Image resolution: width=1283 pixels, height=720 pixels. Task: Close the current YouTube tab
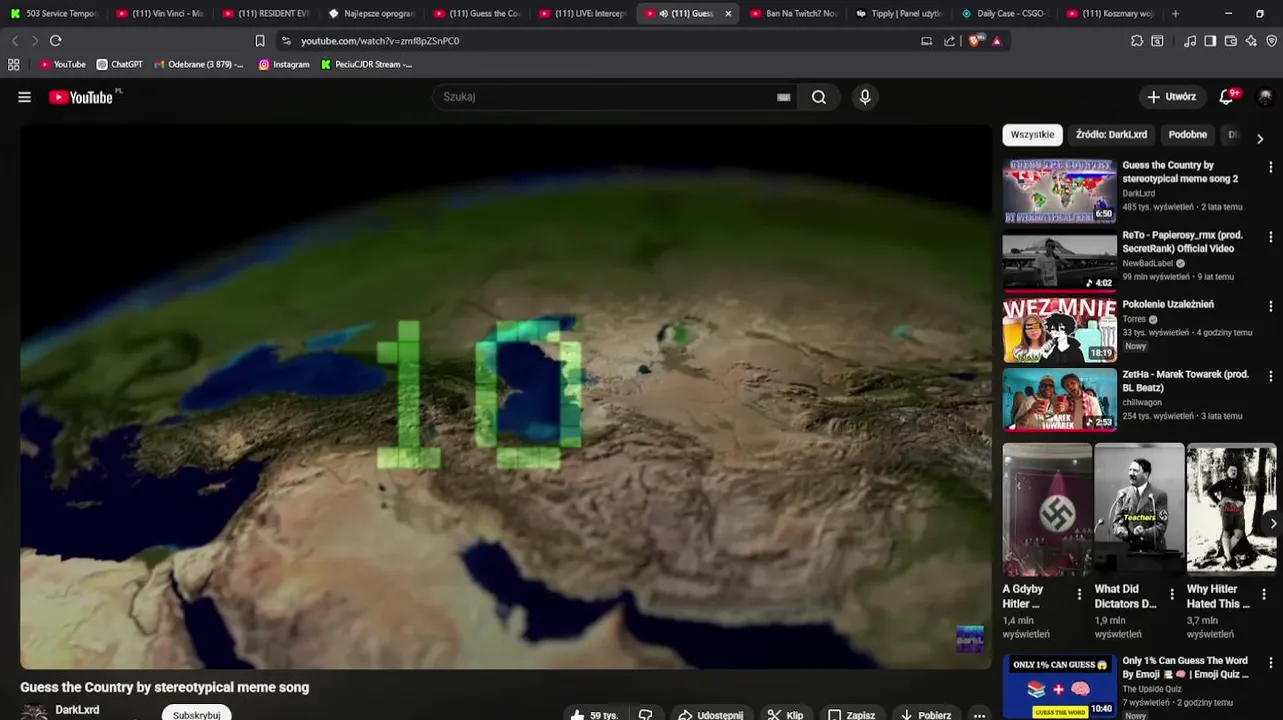click(x=728, y=14)
